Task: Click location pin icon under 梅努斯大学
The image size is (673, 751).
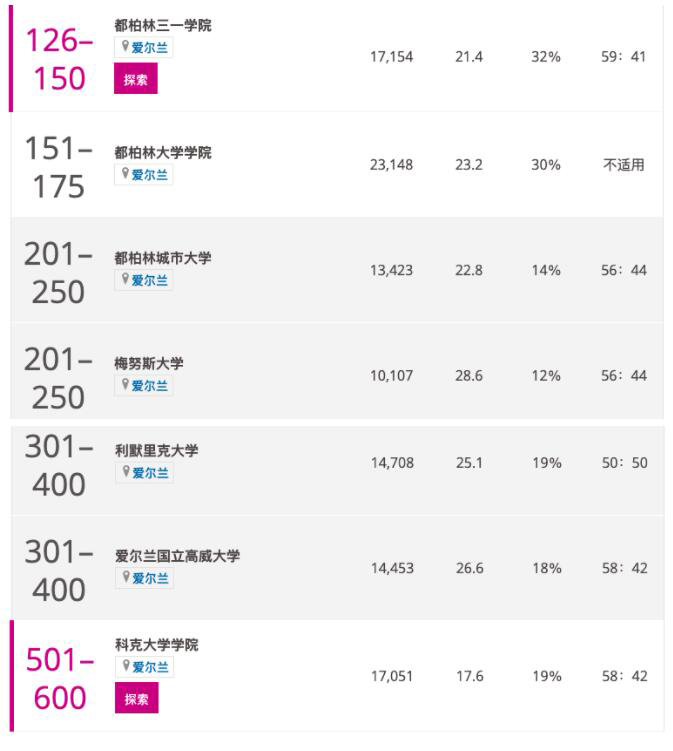Action: pyautogui.click(x=125, y=386)
